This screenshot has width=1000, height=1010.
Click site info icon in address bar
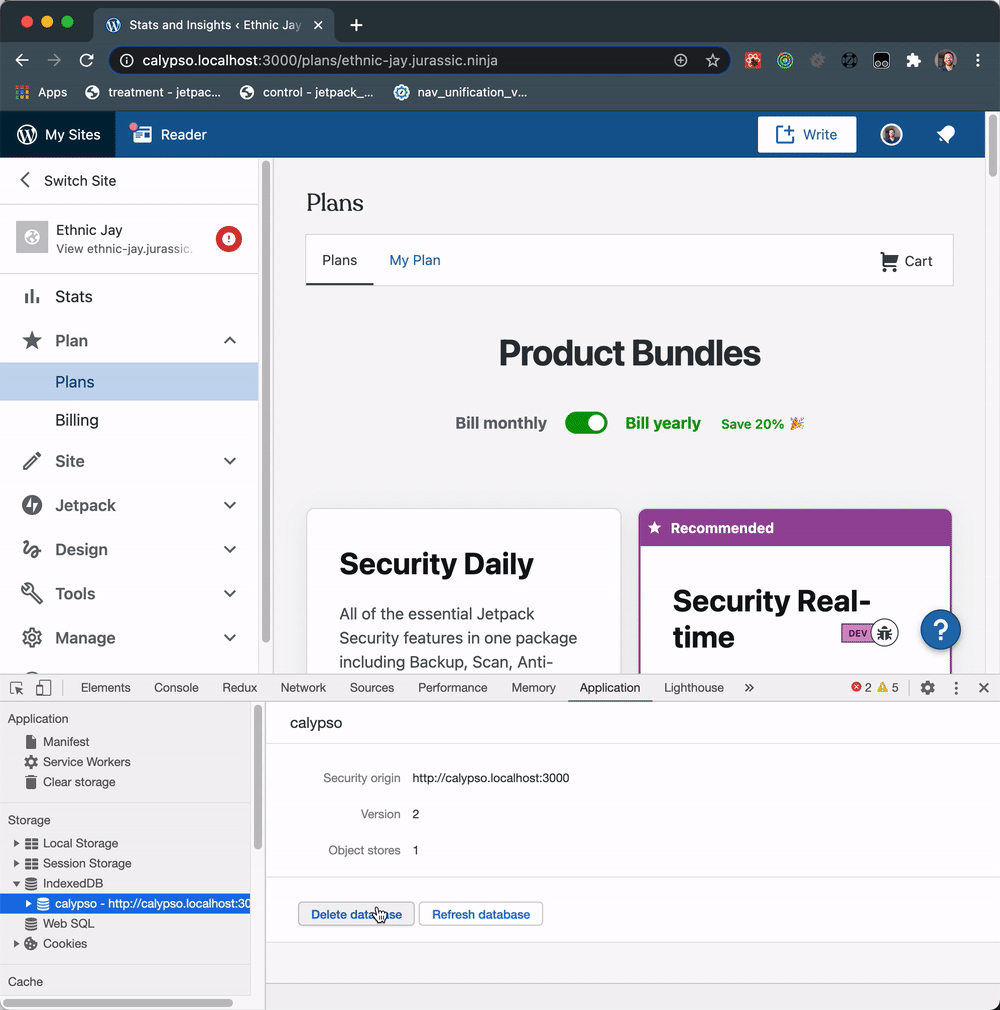(127, 61)
